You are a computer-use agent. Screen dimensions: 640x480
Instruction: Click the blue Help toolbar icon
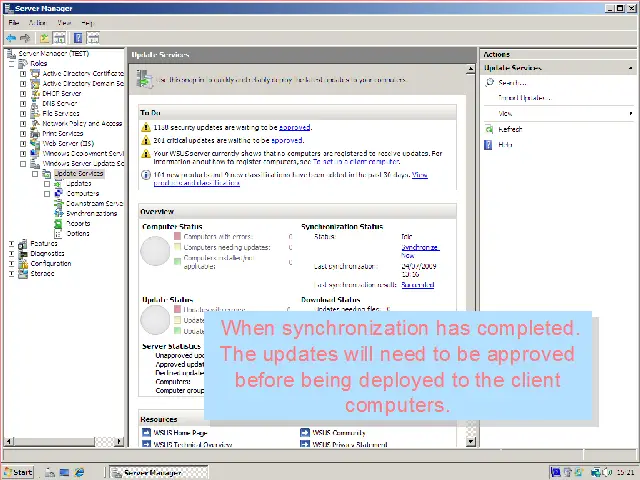pyautogui.click(x=78, y=38)
